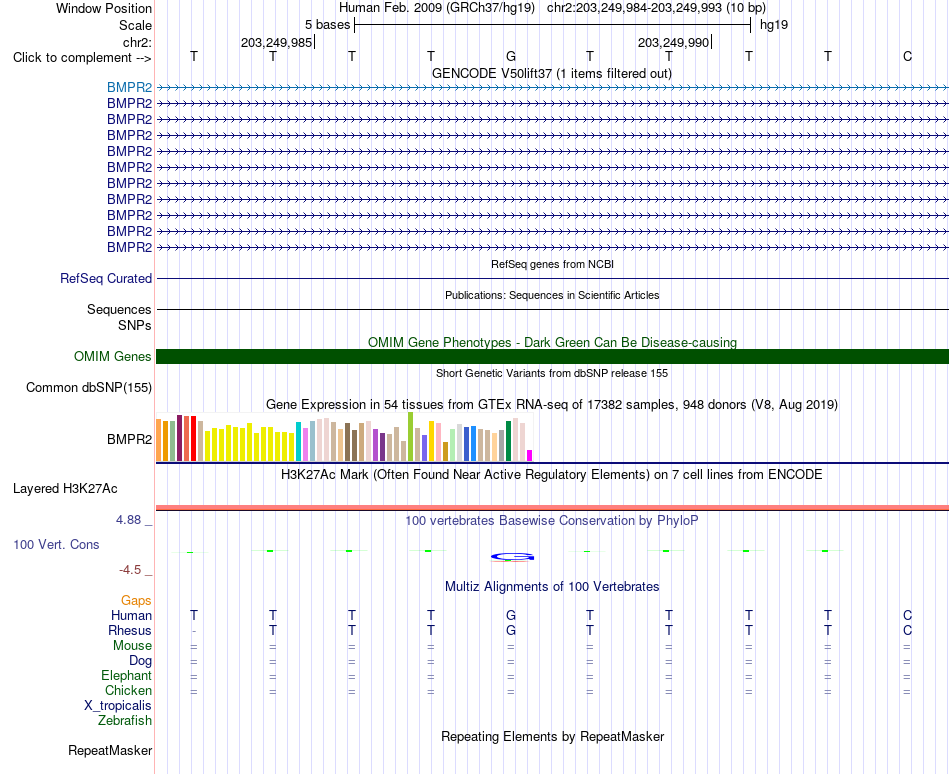Click the orange Gaps label
The width and height of the screenshot is (950, 774).
tap(136, 600)
